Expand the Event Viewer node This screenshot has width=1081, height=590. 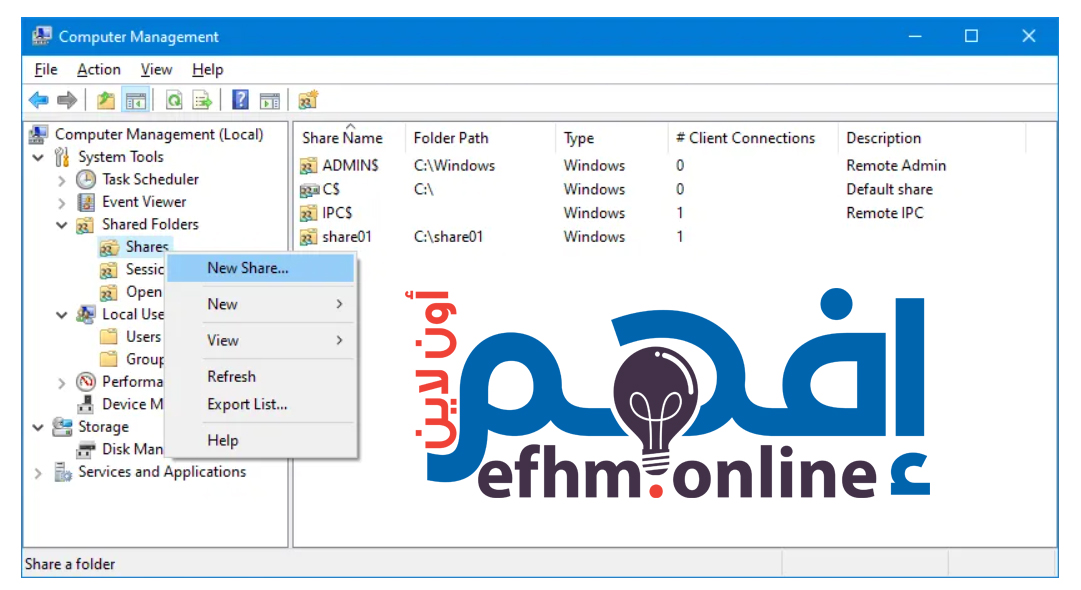coord(61,203)
